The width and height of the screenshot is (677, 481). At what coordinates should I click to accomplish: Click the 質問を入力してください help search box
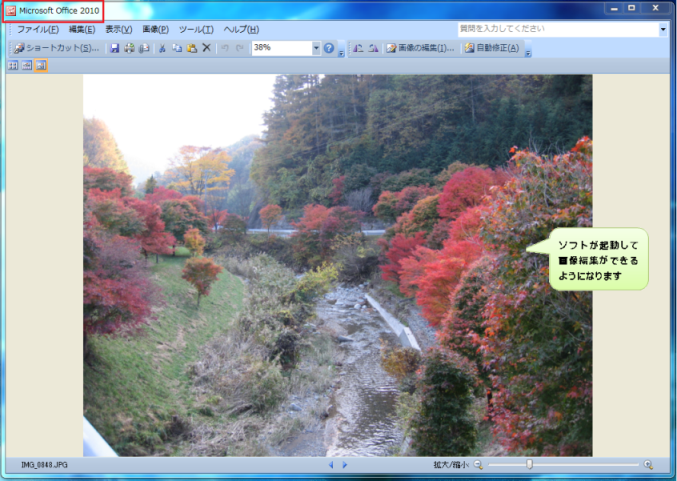pos(558,29)
